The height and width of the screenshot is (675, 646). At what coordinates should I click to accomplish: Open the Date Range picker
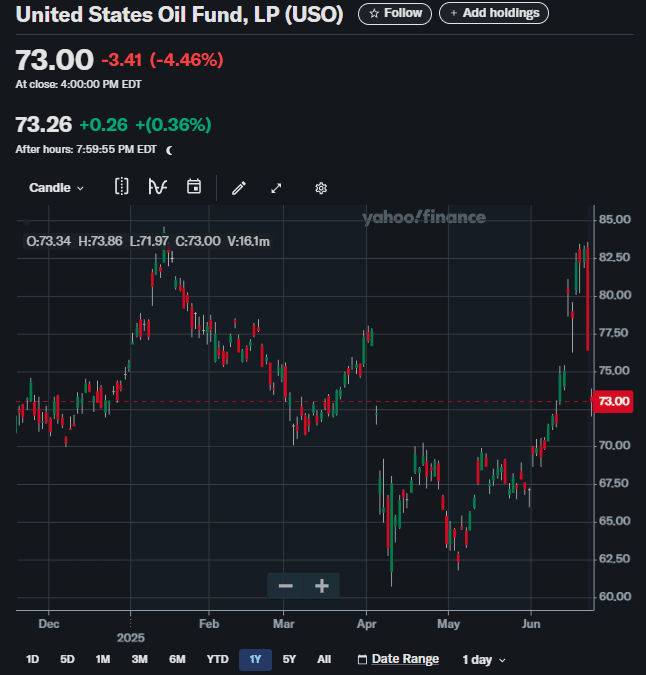click(x=397, y=659)
